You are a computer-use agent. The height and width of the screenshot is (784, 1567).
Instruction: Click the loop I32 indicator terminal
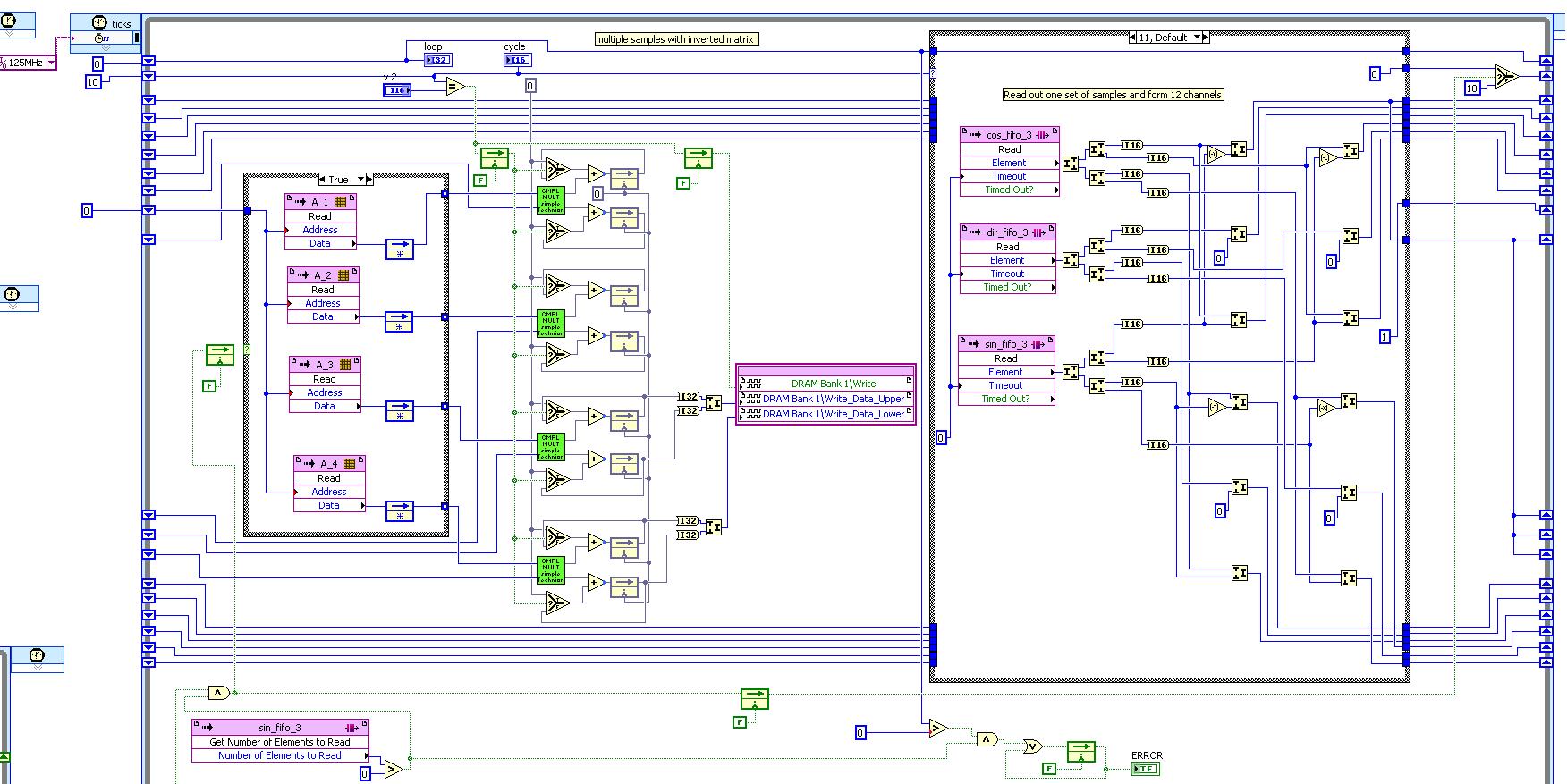point(436,60)
